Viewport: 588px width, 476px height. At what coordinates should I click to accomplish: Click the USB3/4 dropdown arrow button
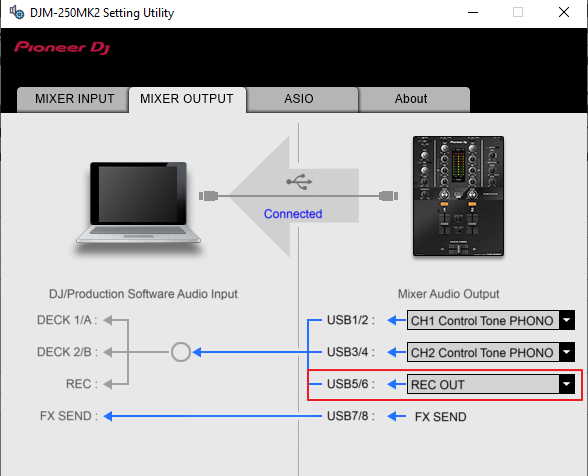tap(567, 352)
